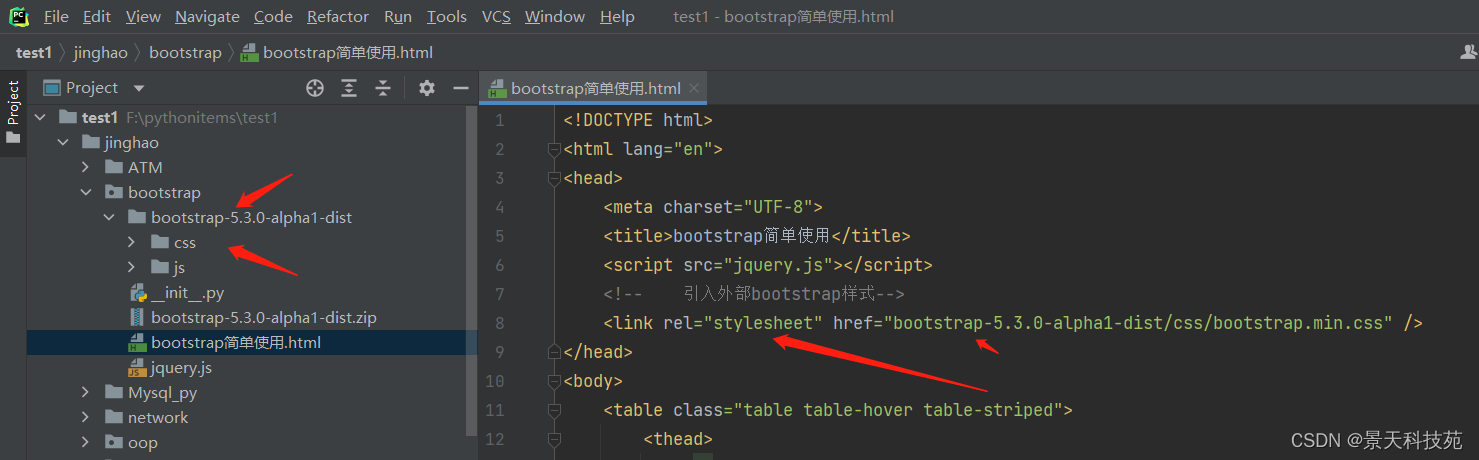Expand the Mysql_py folder
This screenshot has width=1479, height=460.
(86, 393)
